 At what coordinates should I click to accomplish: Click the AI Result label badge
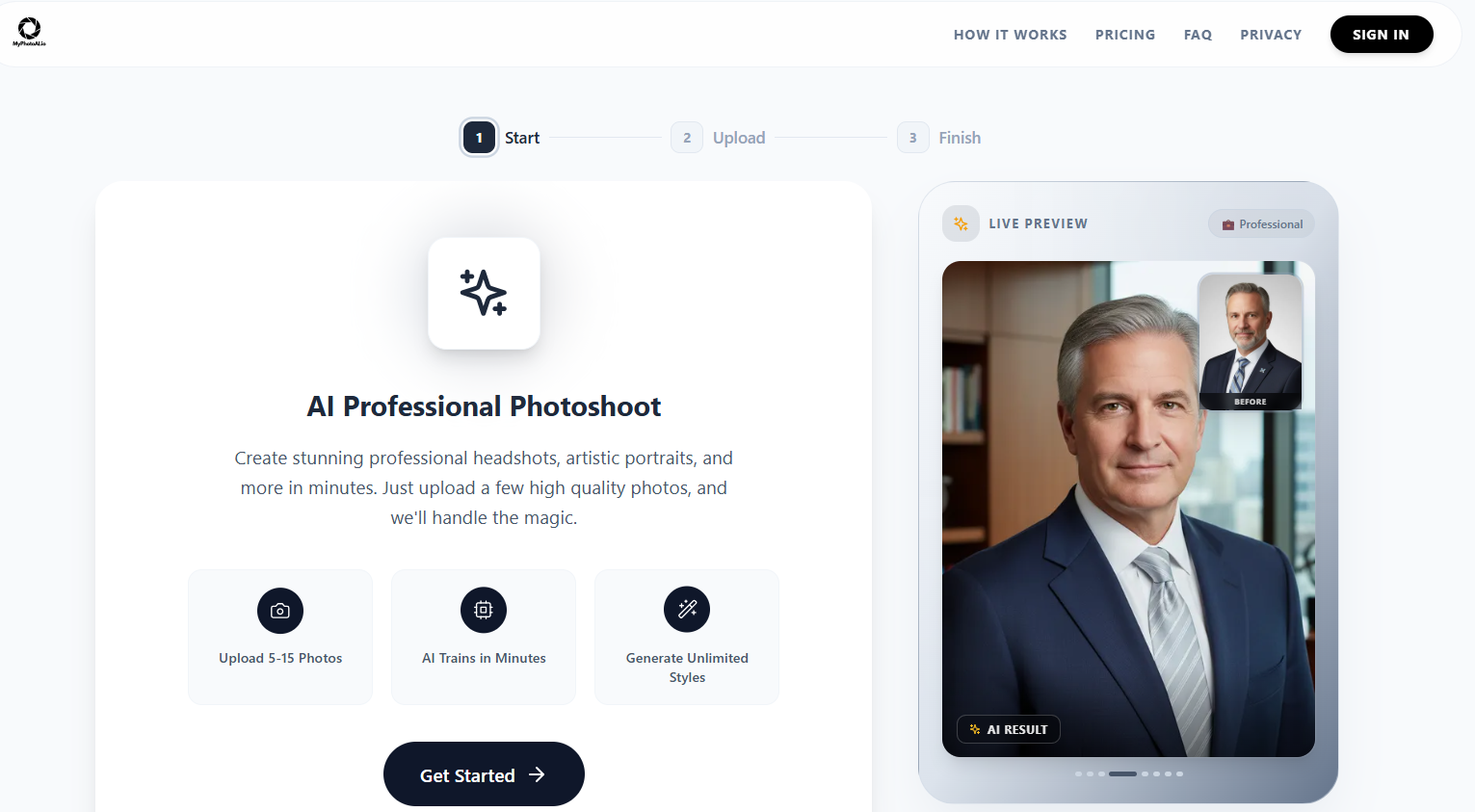click(x=1009, y=729)
